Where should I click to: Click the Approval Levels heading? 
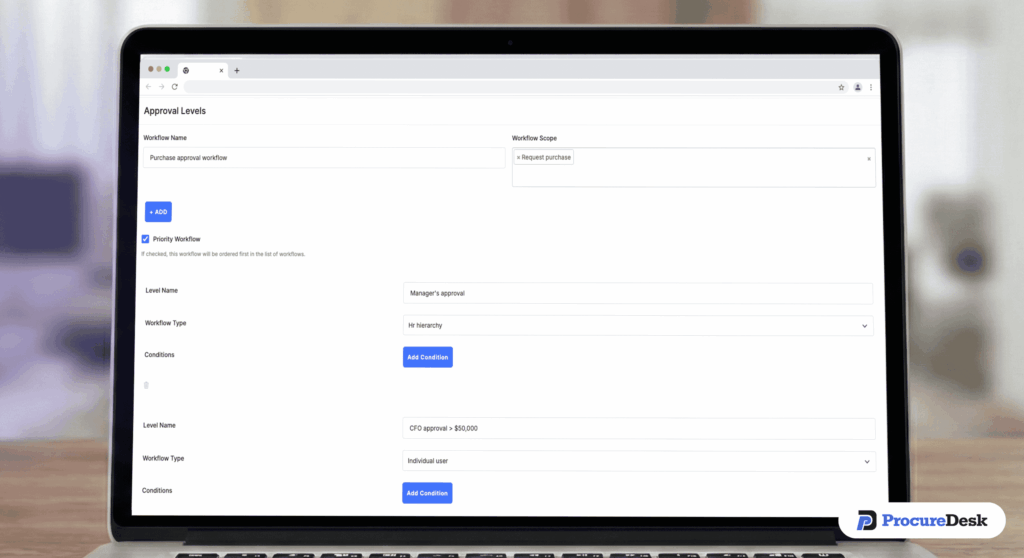click(x=175, y=111)
